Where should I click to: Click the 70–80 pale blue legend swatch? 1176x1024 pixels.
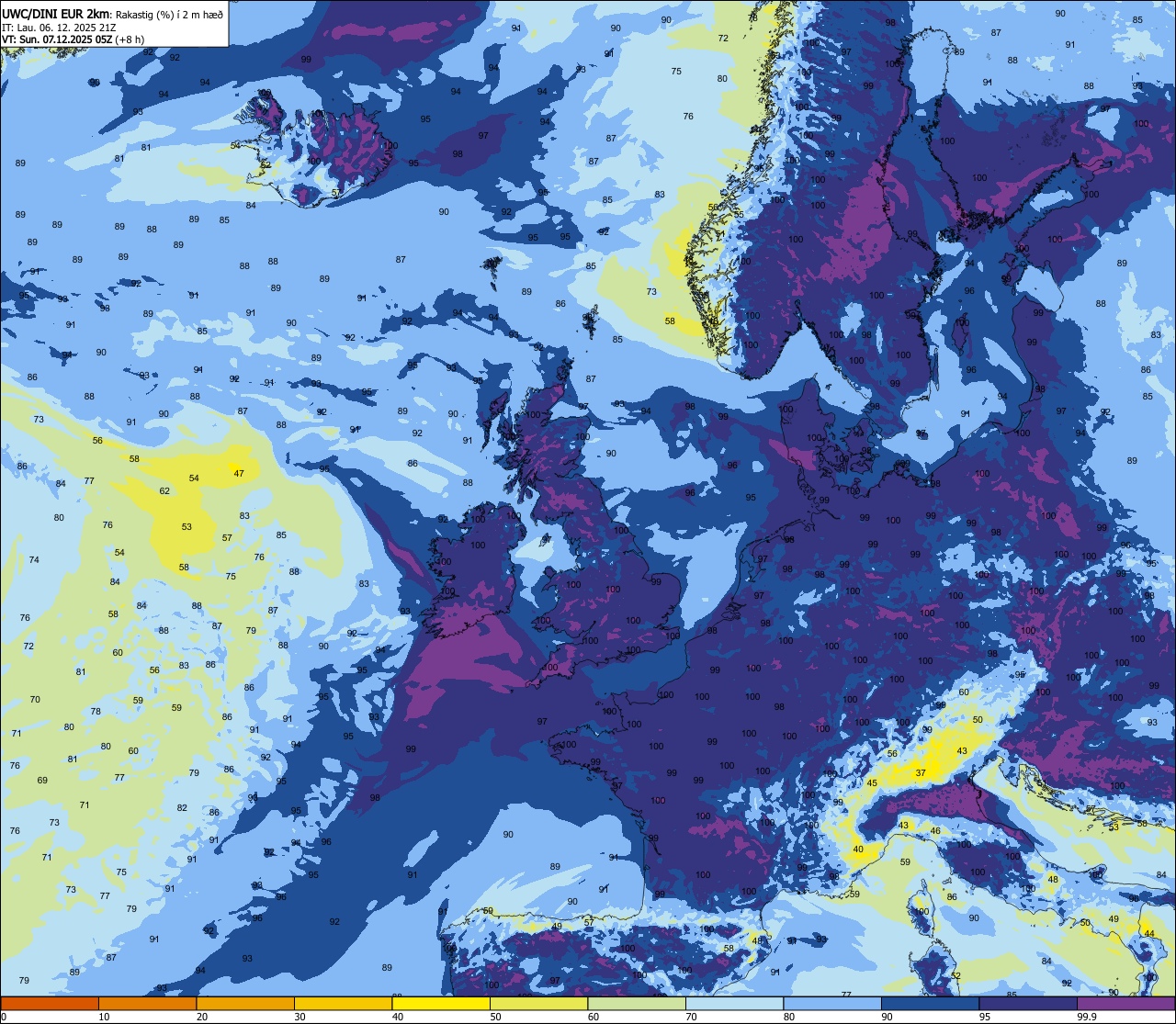coord(734,1003)
